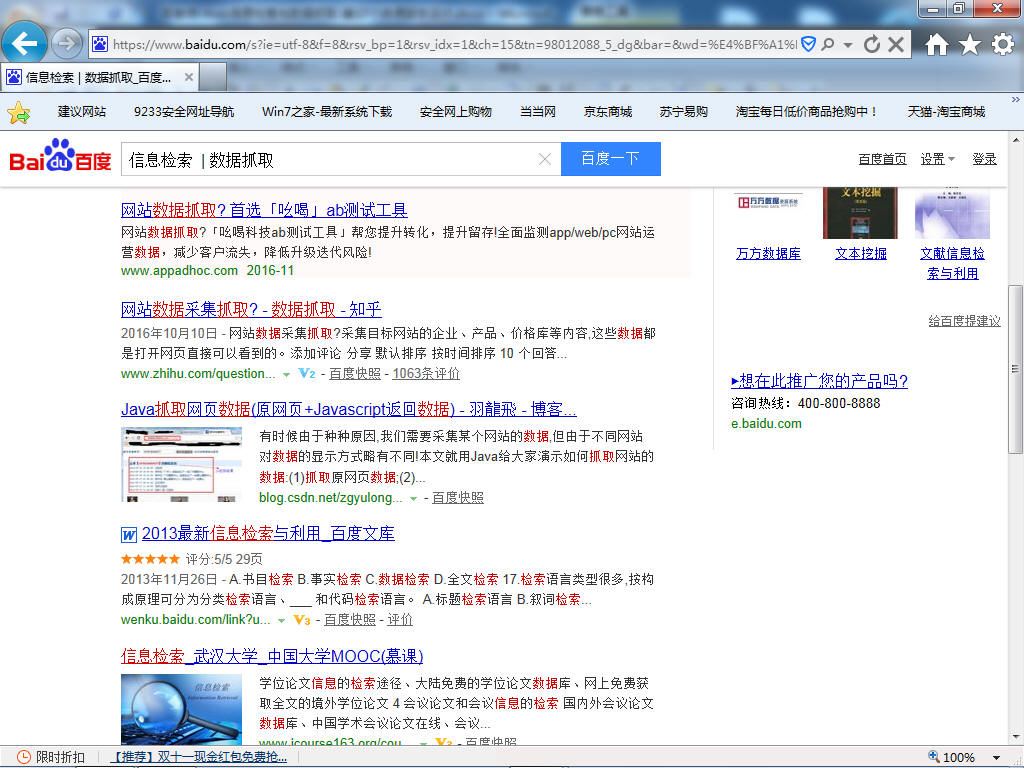
Task: Open 百度快照 for the csdn blog result
Action: [458, 498]
